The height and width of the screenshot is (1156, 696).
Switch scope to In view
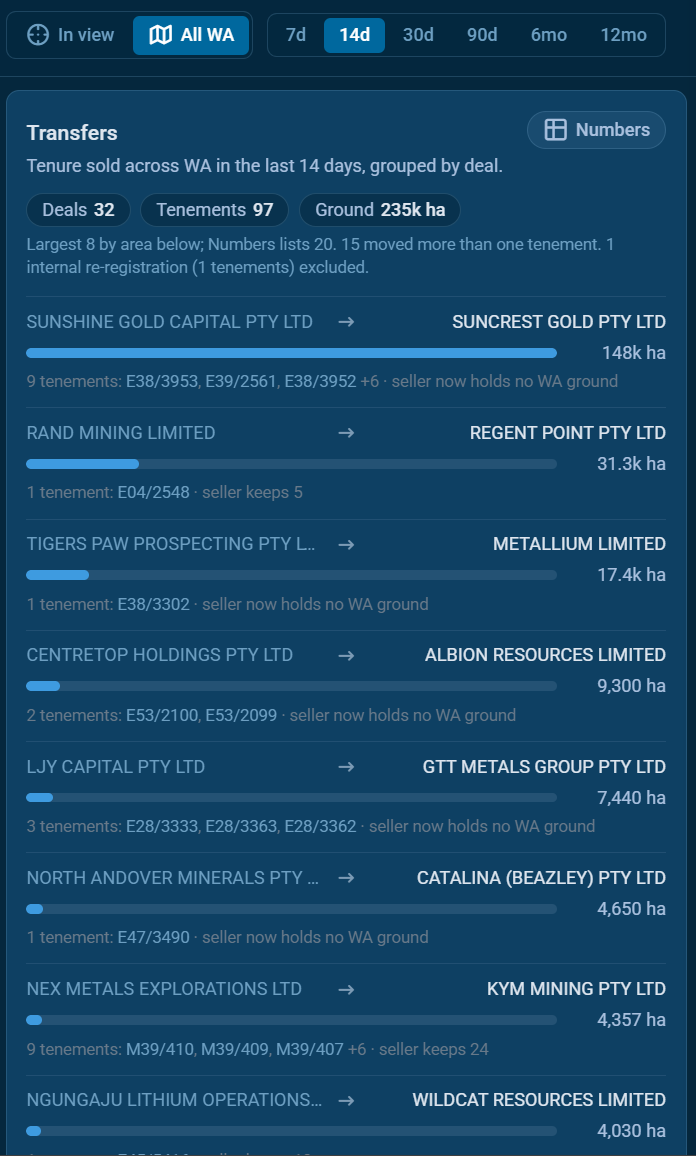71,35
